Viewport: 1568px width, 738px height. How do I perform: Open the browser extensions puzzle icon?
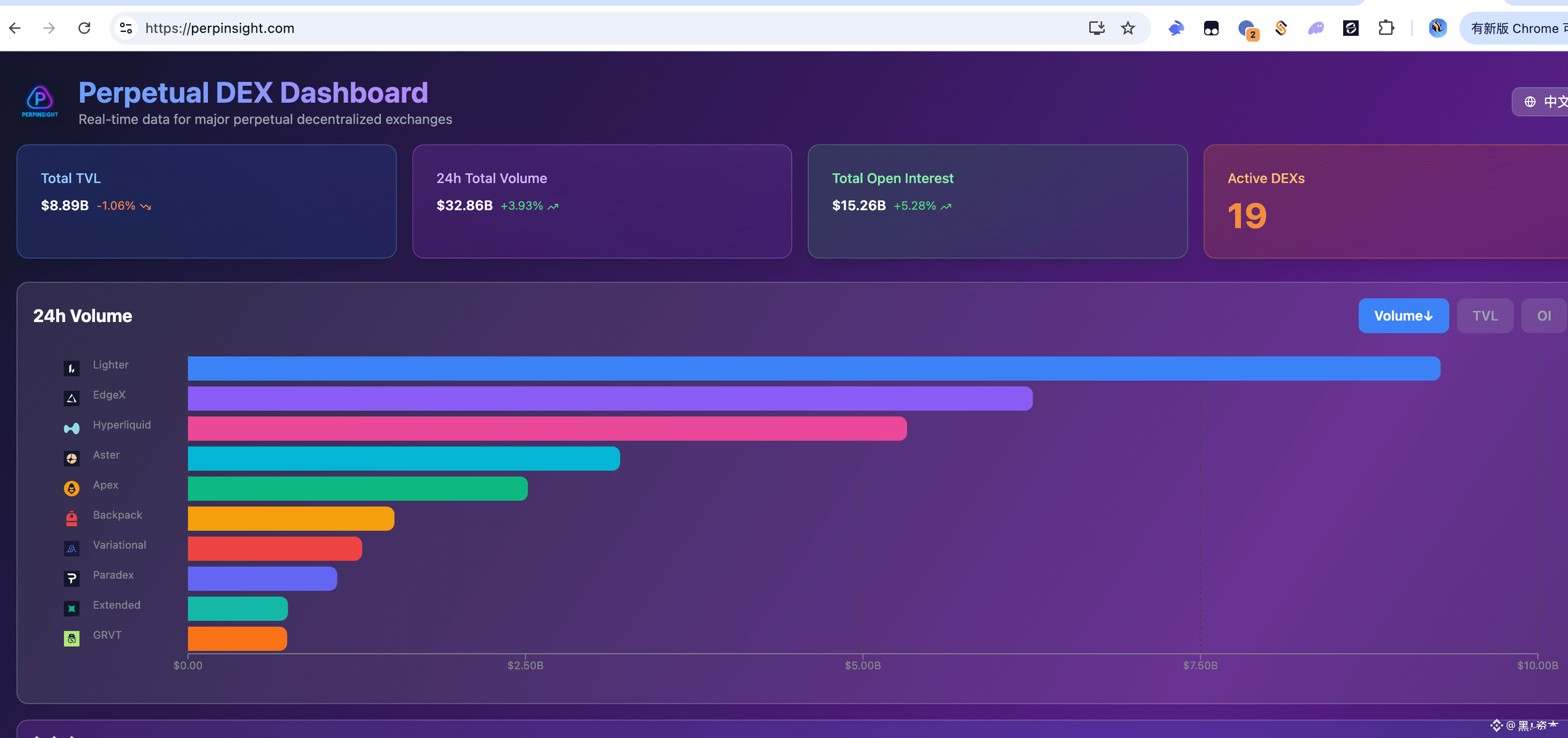pyautogui.click(x=1385, y=28)
